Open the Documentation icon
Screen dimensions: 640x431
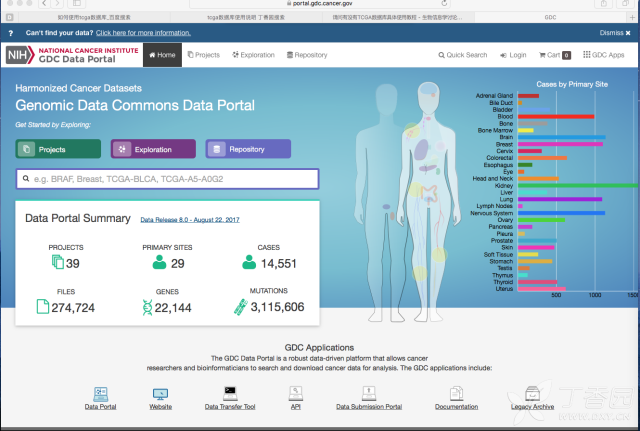click(x=456, y=392)
